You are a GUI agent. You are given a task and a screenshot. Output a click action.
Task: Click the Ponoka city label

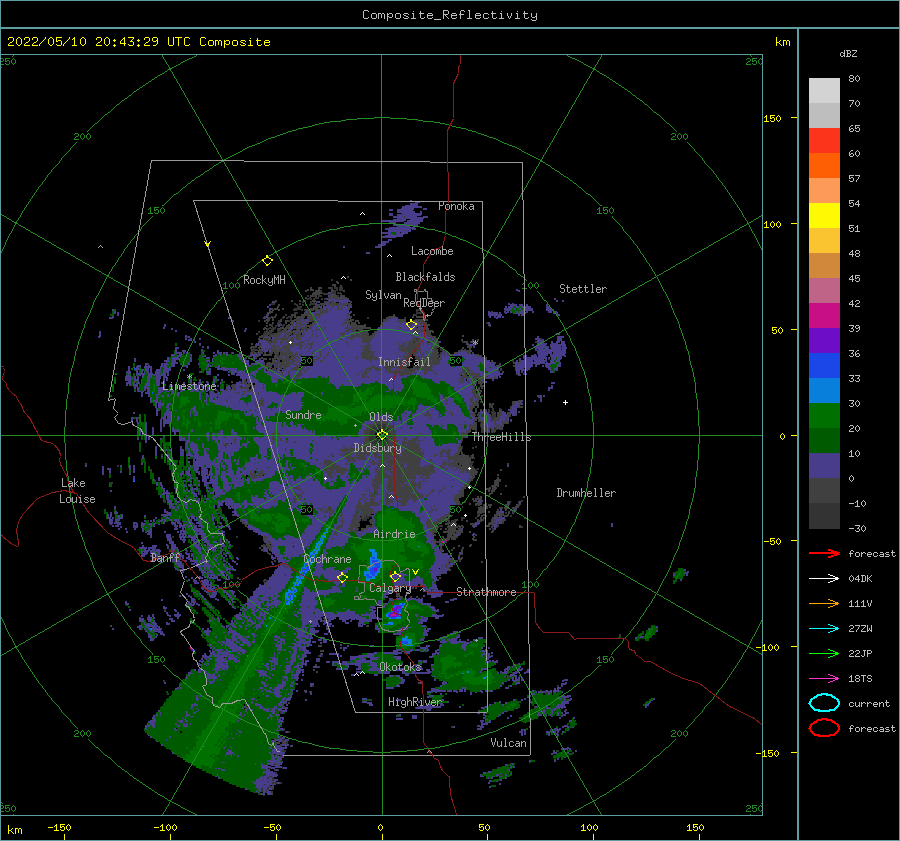[x=456, y=206]
